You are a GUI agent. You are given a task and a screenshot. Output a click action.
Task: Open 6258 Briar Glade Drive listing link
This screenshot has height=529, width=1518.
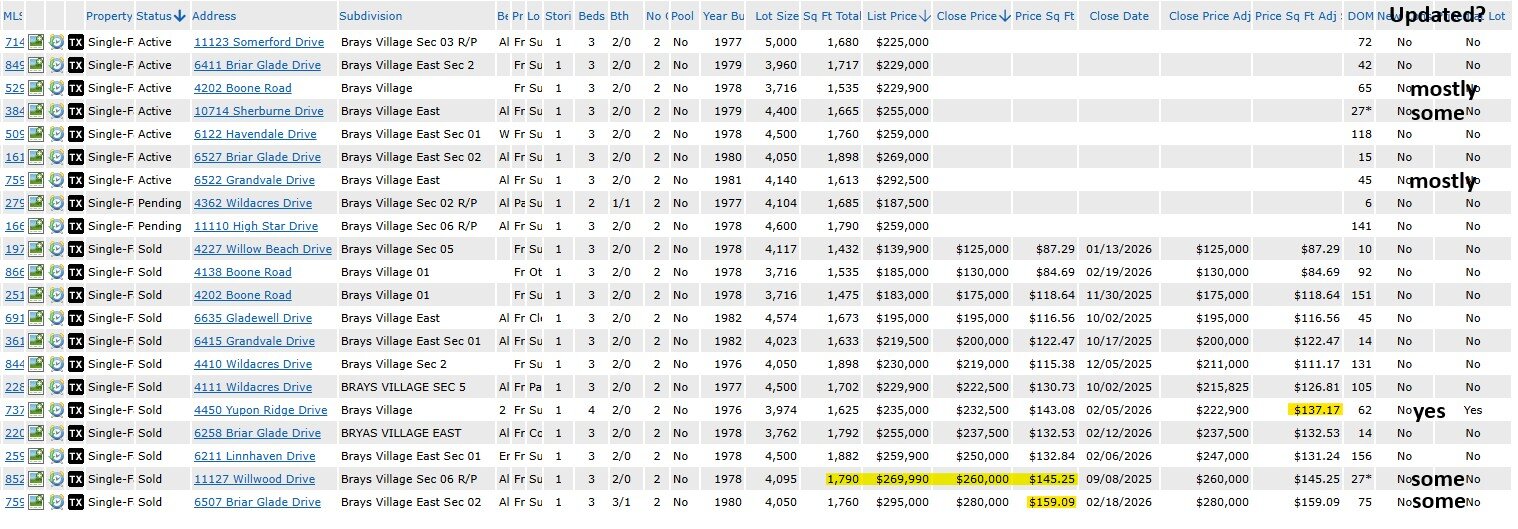(257, 433)
